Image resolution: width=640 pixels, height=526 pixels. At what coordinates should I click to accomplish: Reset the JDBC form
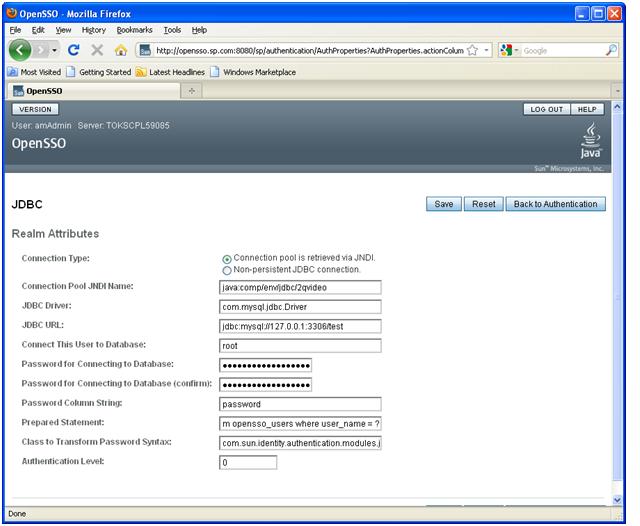(484, 204)
